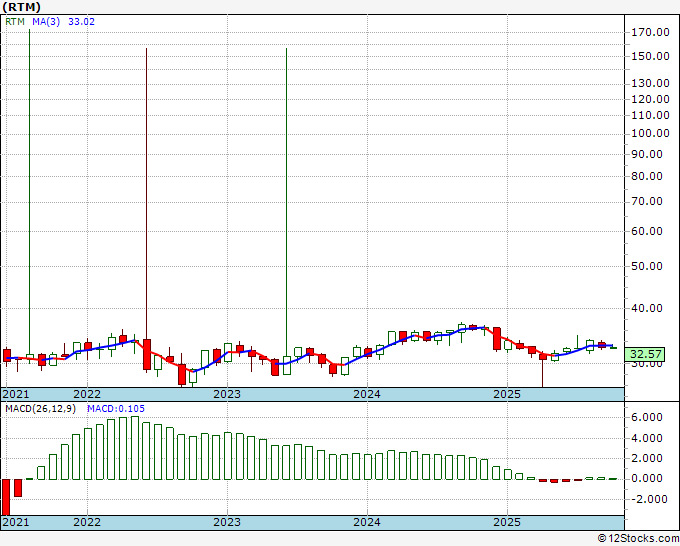Click the 0.000 MACD axis label
Screen dimensions: 680x546
tap(647, 479)
